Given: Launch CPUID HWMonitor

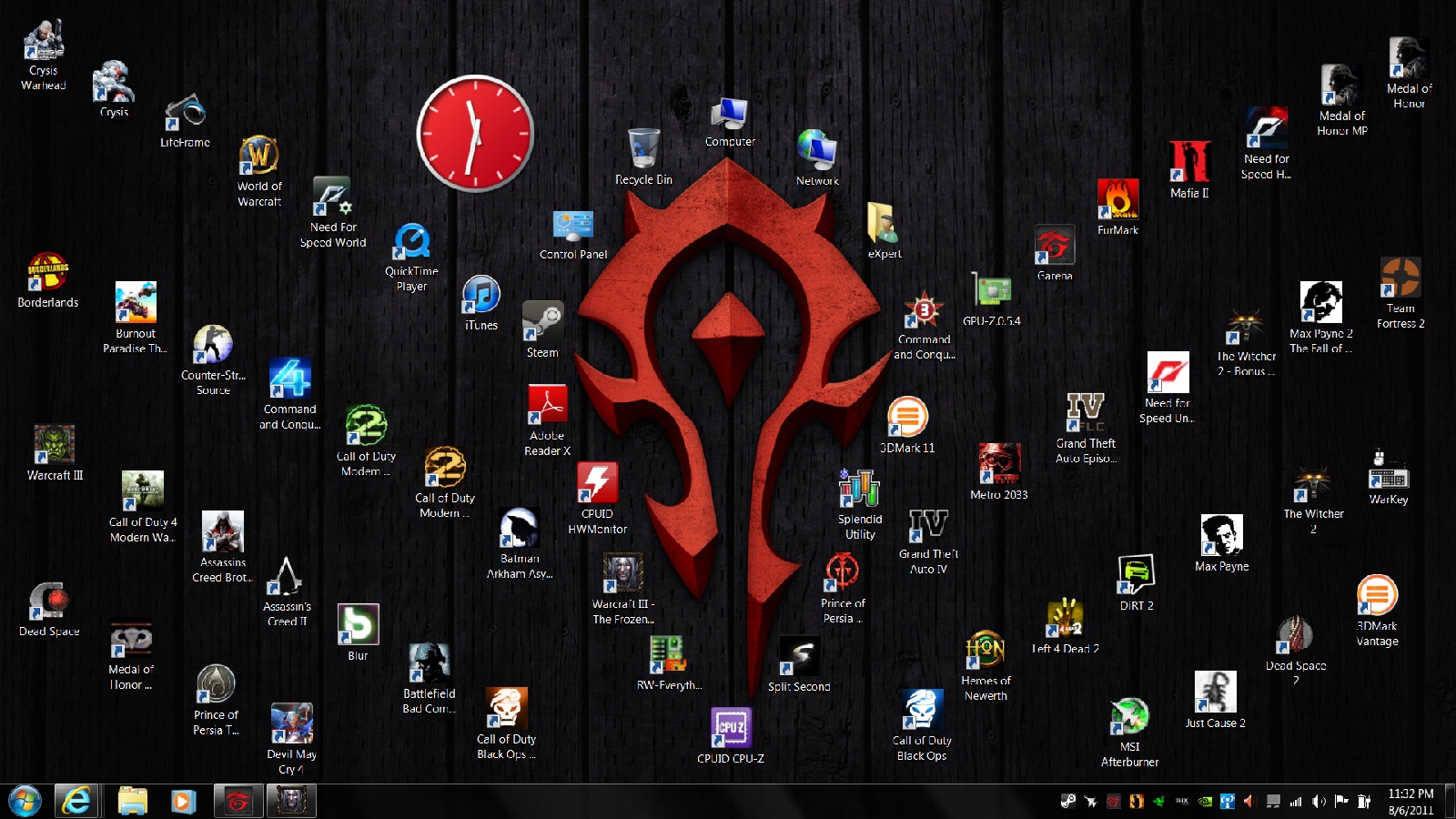Looking at the screenshot, I should click(597, 499).
